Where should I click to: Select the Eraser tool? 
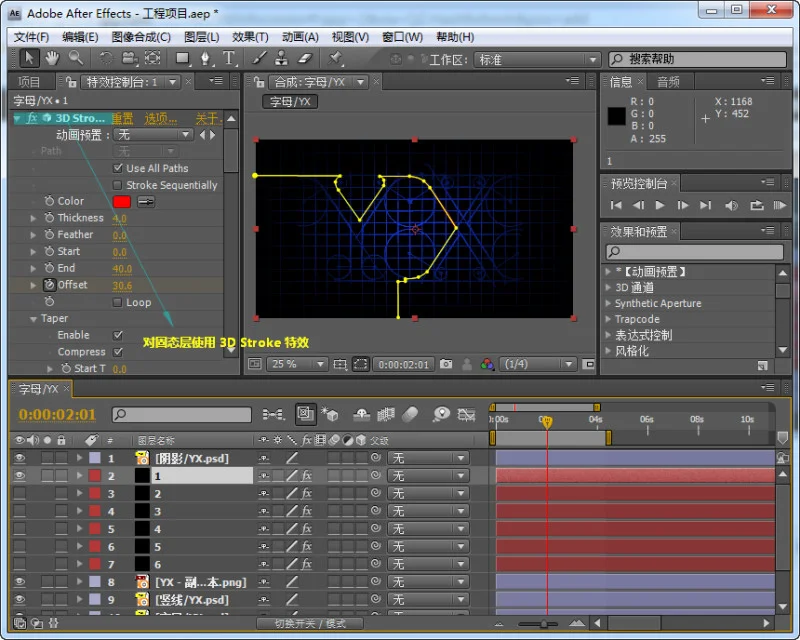[x=305, y=58]
